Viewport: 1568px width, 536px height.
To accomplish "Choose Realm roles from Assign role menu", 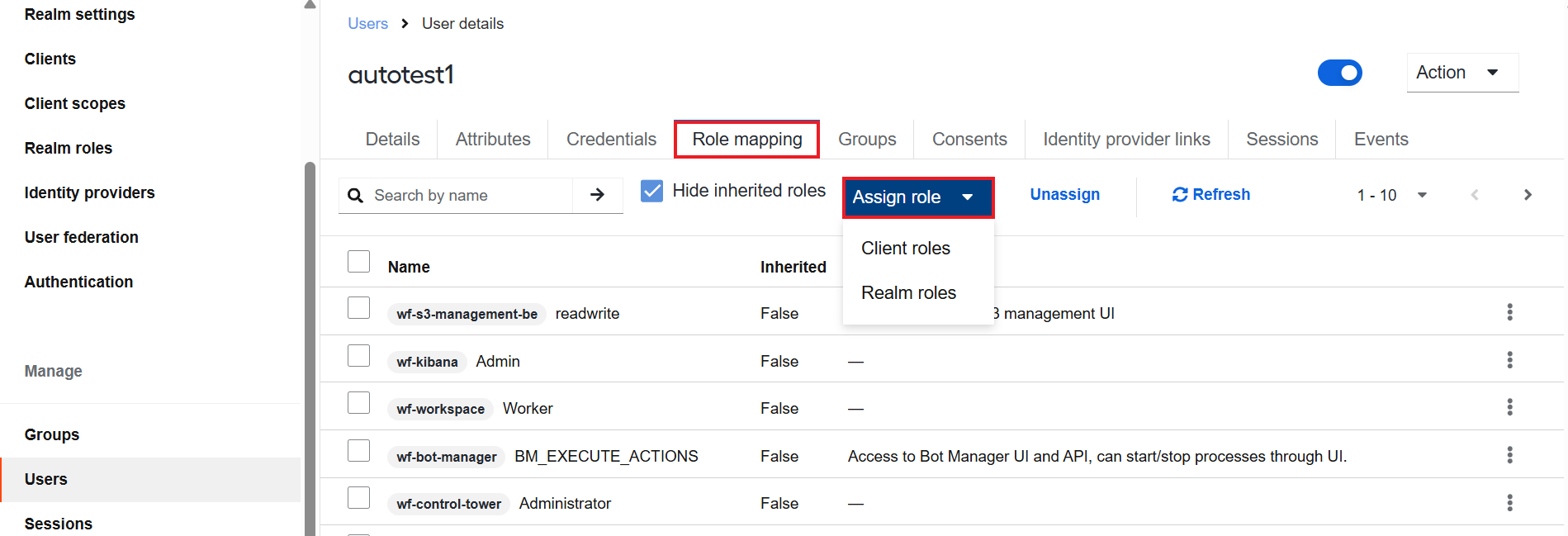I will [908, 293].
